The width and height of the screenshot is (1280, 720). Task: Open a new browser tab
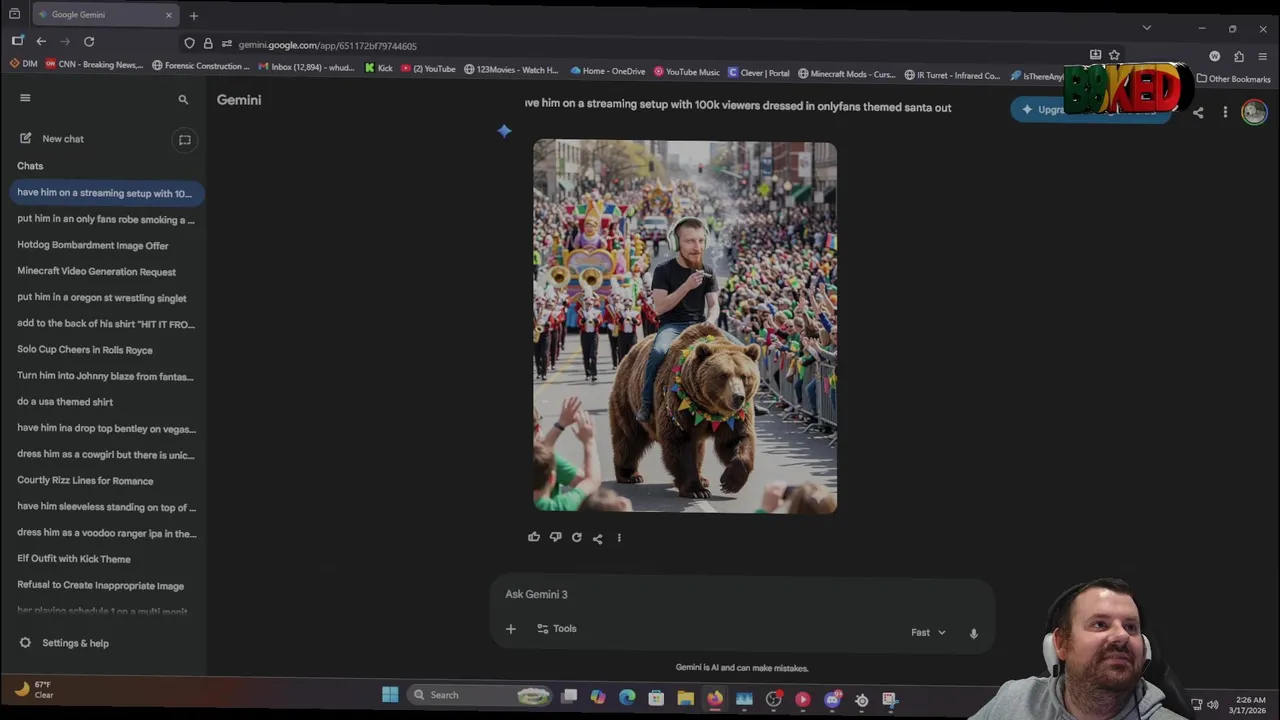click(194, 15)
